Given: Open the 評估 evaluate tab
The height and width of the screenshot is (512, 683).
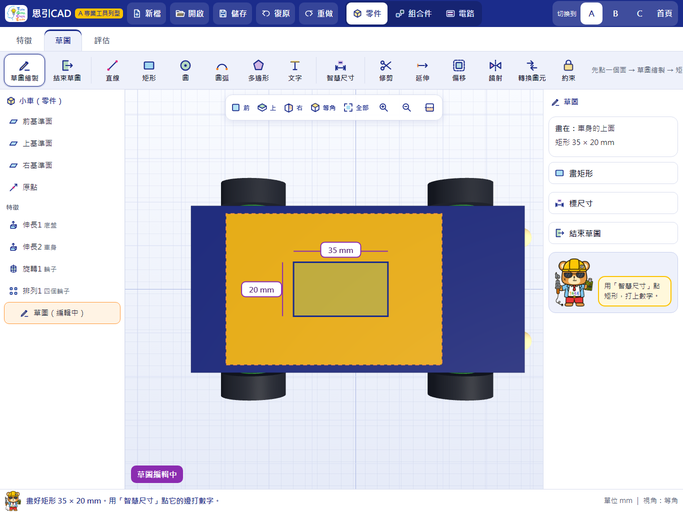Looking at the screenshot, I should click(102, 41).
